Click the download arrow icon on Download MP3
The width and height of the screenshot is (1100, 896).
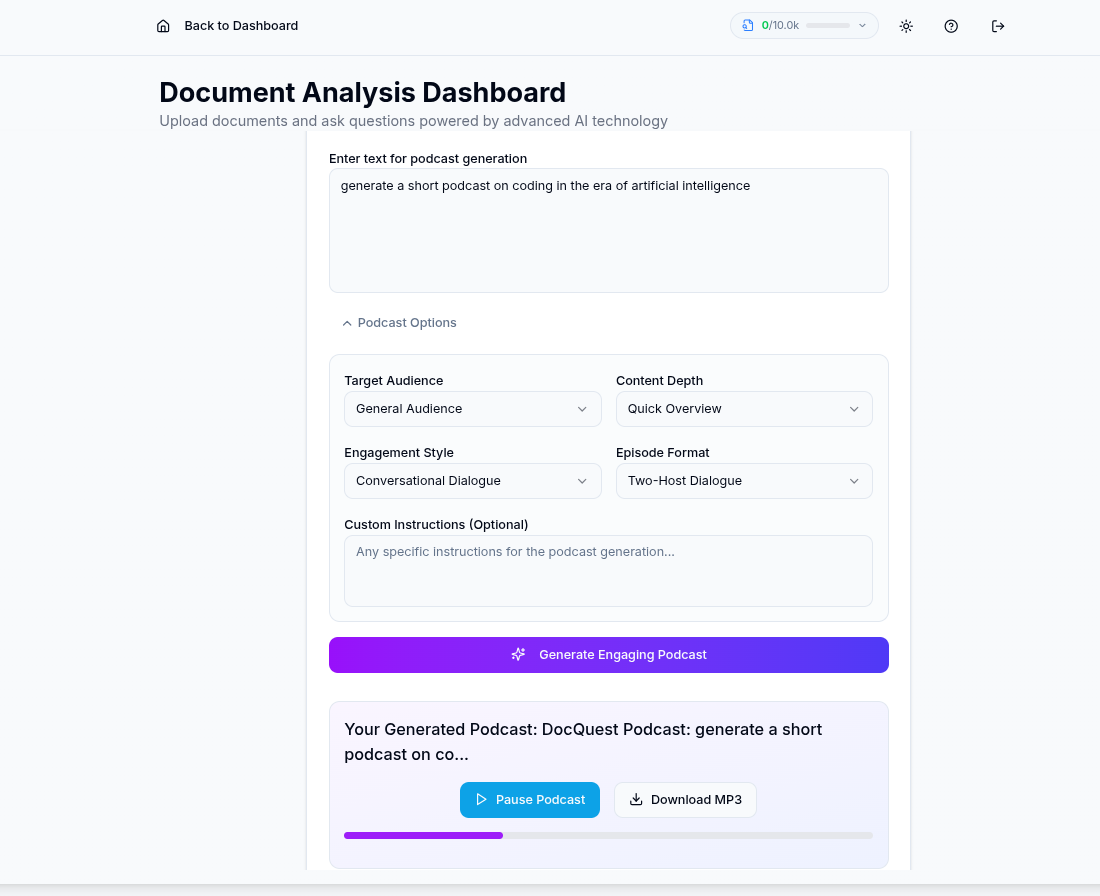point(636,799)
